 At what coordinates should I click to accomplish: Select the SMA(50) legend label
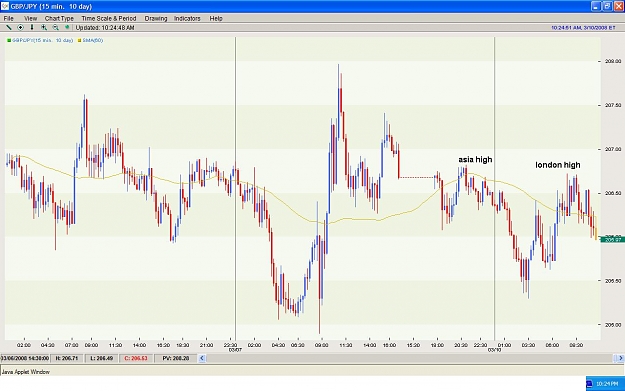93,40
